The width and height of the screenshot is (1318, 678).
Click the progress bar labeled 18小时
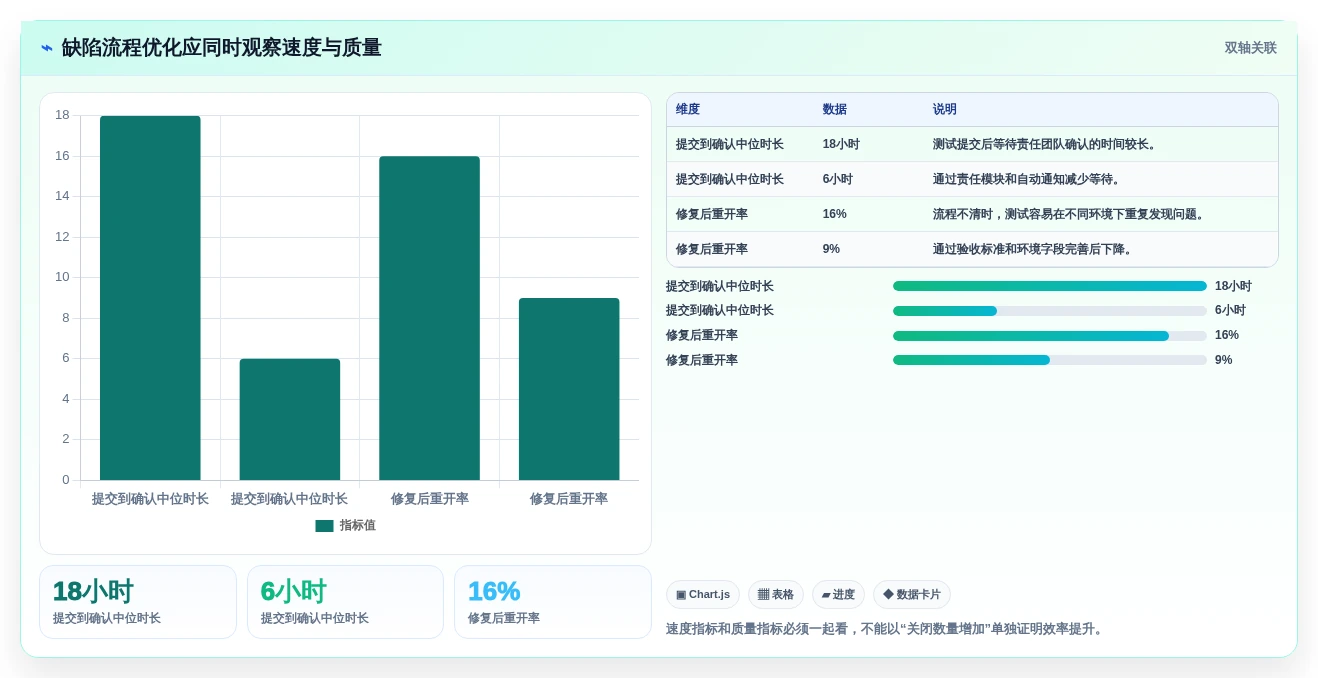pyautogui.click(x=1050, y=286)
